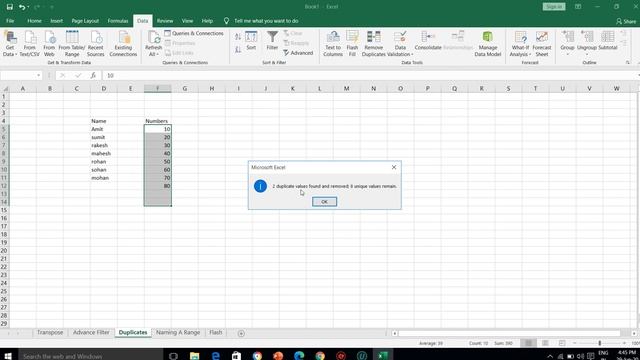Screen dimensions: 640x360
Task: Select the cell containing mahesh
Action: coord(104,153)
